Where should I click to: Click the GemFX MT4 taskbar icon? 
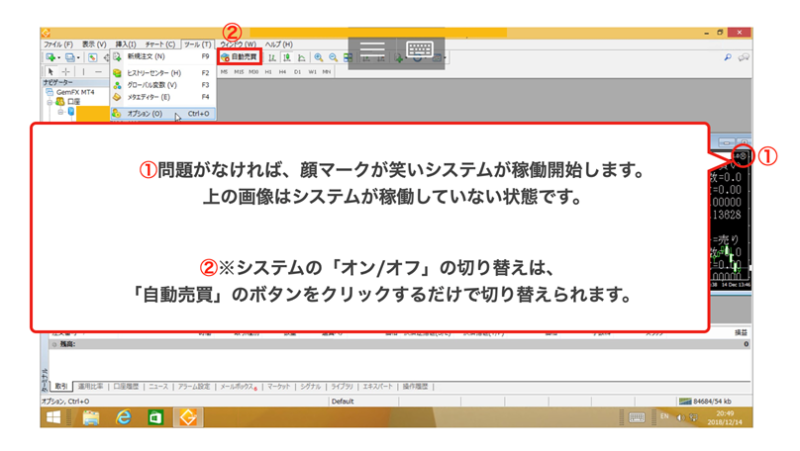(x=188, y=418)
